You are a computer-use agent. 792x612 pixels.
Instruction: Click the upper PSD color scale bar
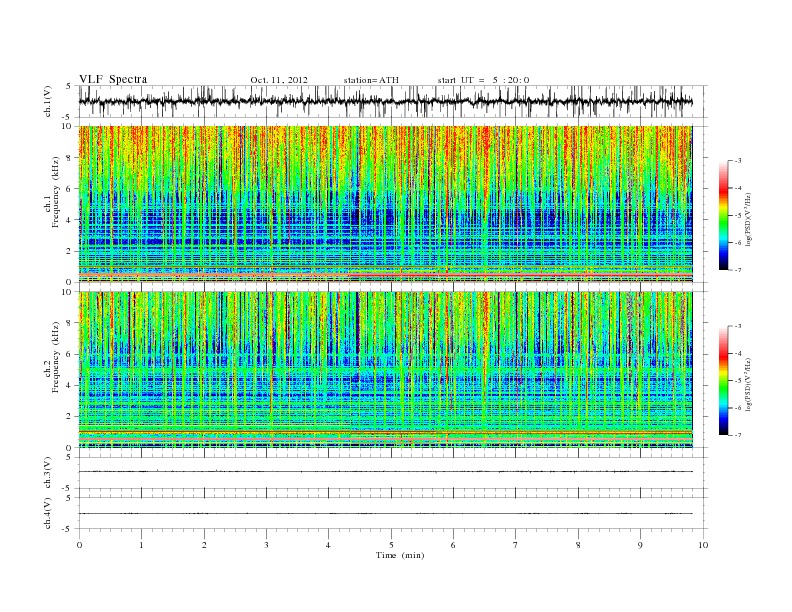coord(723,215)
